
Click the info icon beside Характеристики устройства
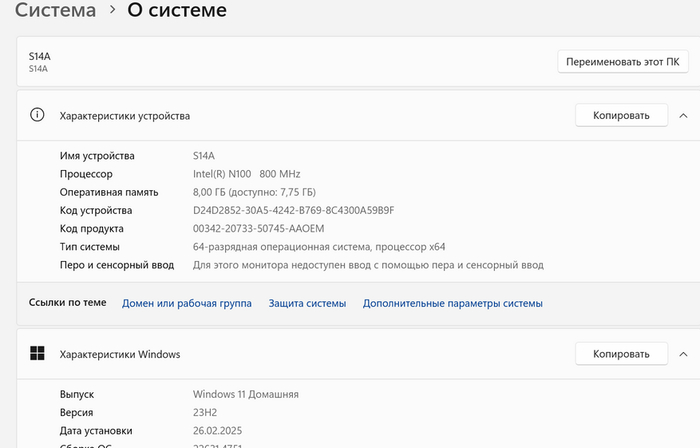click(38, 115)
